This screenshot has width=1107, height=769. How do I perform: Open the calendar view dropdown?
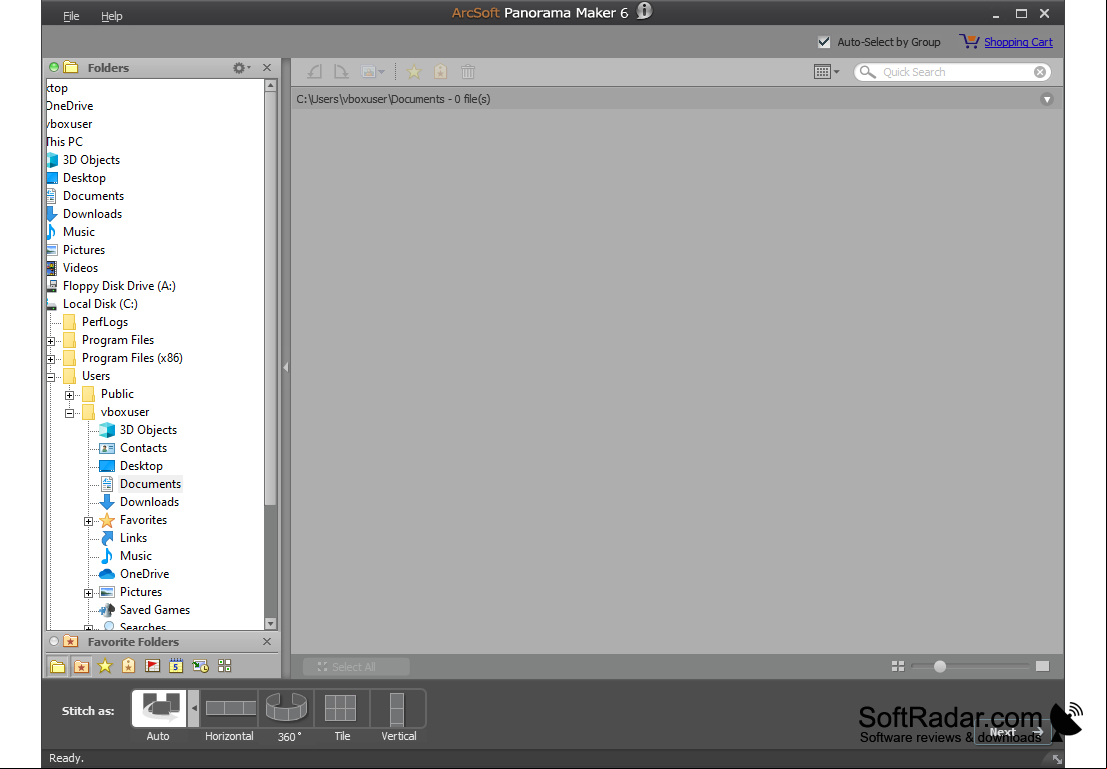coord(826,71)
